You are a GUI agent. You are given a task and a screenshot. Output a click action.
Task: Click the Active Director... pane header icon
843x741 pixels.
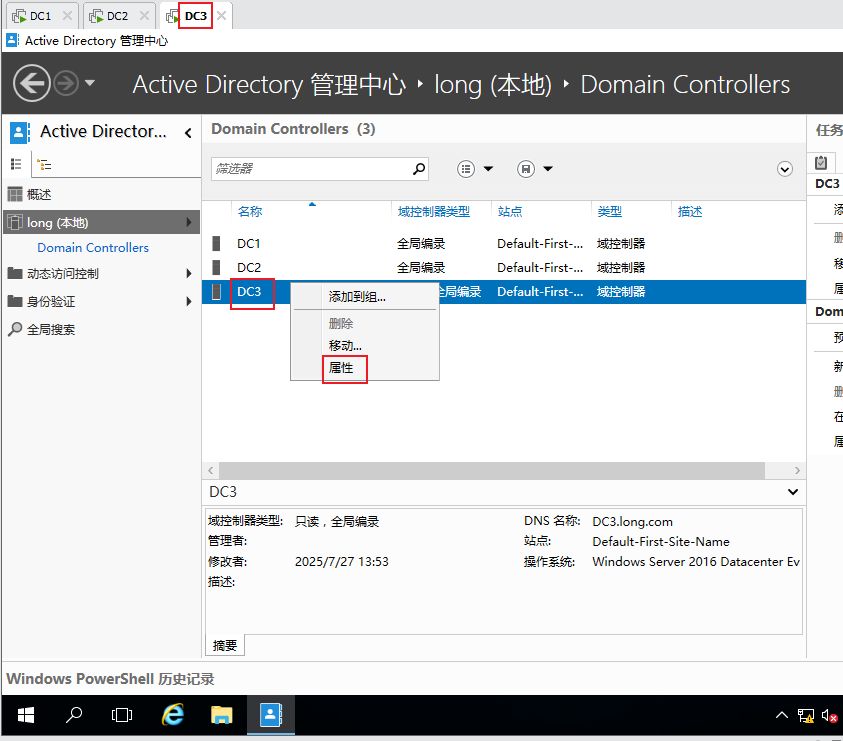19,132
